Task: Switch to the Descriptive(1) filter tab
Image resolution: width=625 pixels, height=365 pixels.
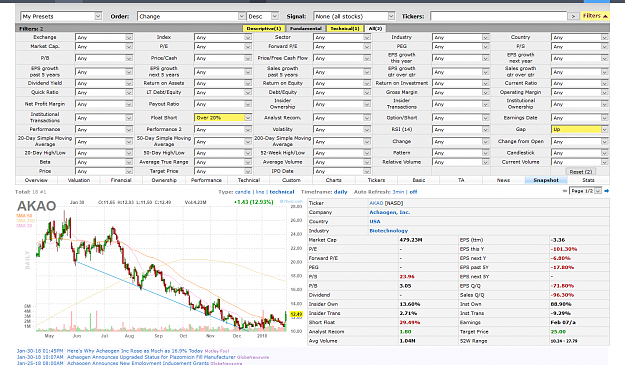Action: (263, 29)
